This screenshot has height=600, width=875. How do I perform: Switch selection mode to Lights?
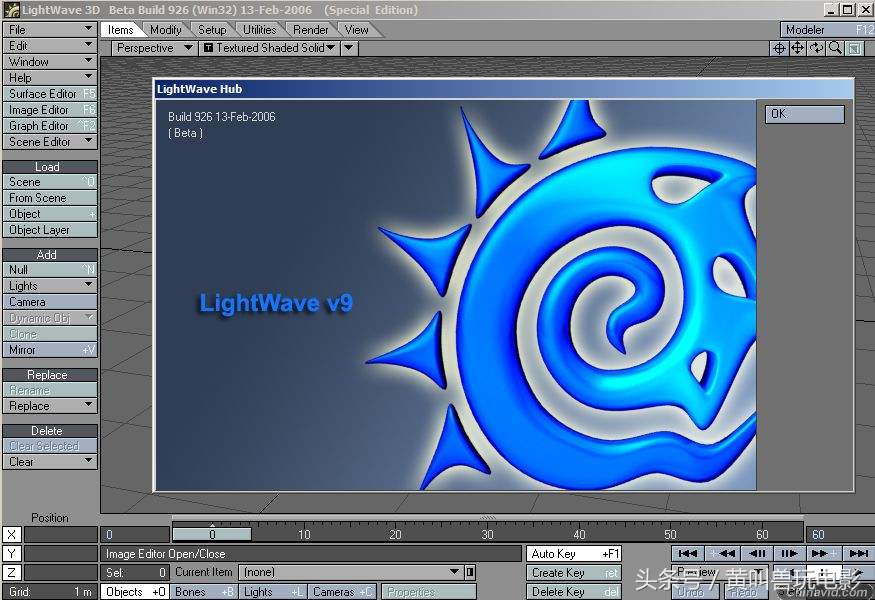pos(272,592)
